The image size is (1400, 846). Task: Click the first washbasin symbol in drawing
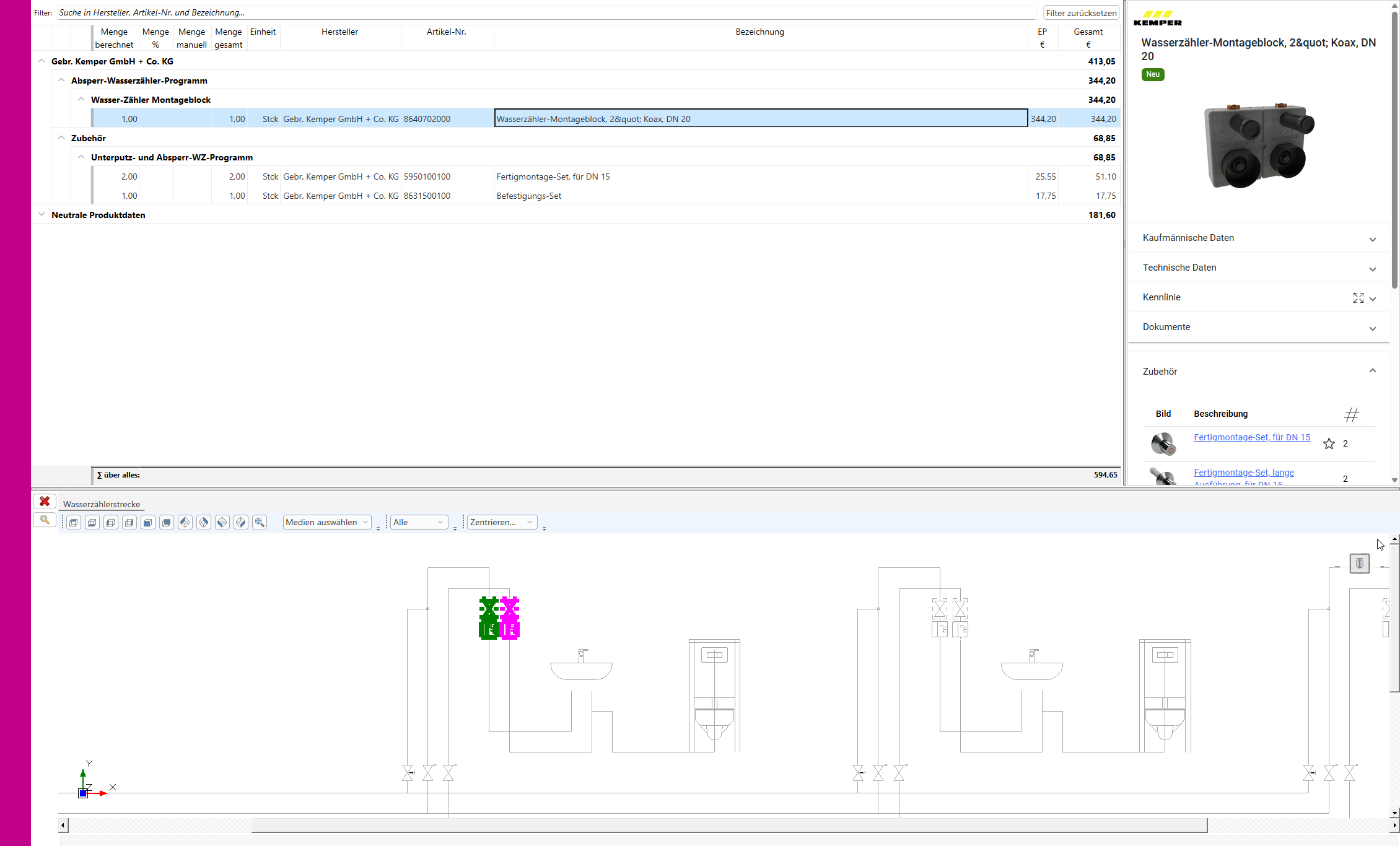(x=581, y=665)
